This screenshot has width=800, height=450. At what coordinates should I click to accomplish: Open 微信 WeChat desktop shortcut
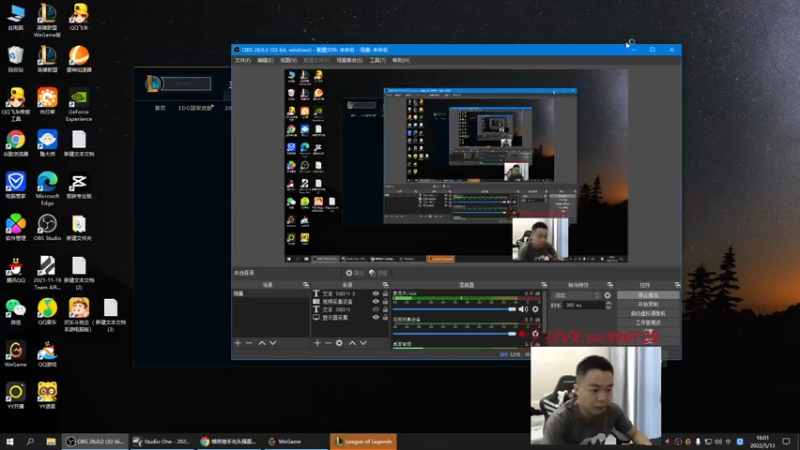pos(16,312)
